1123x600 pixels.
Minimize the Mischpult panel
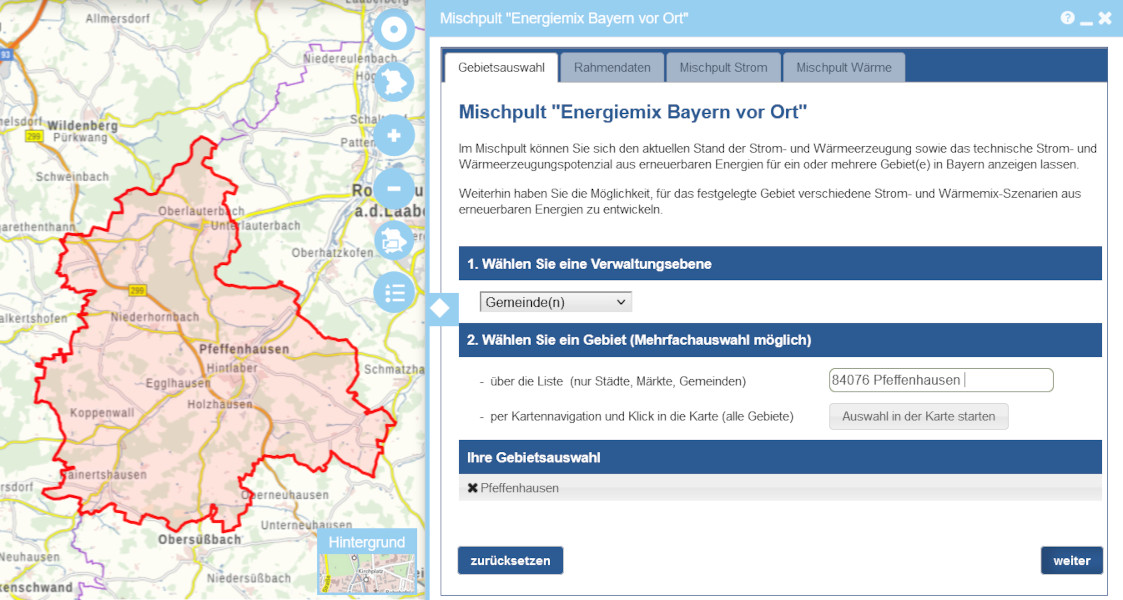pyautogui.click(x=1086, y=19)
